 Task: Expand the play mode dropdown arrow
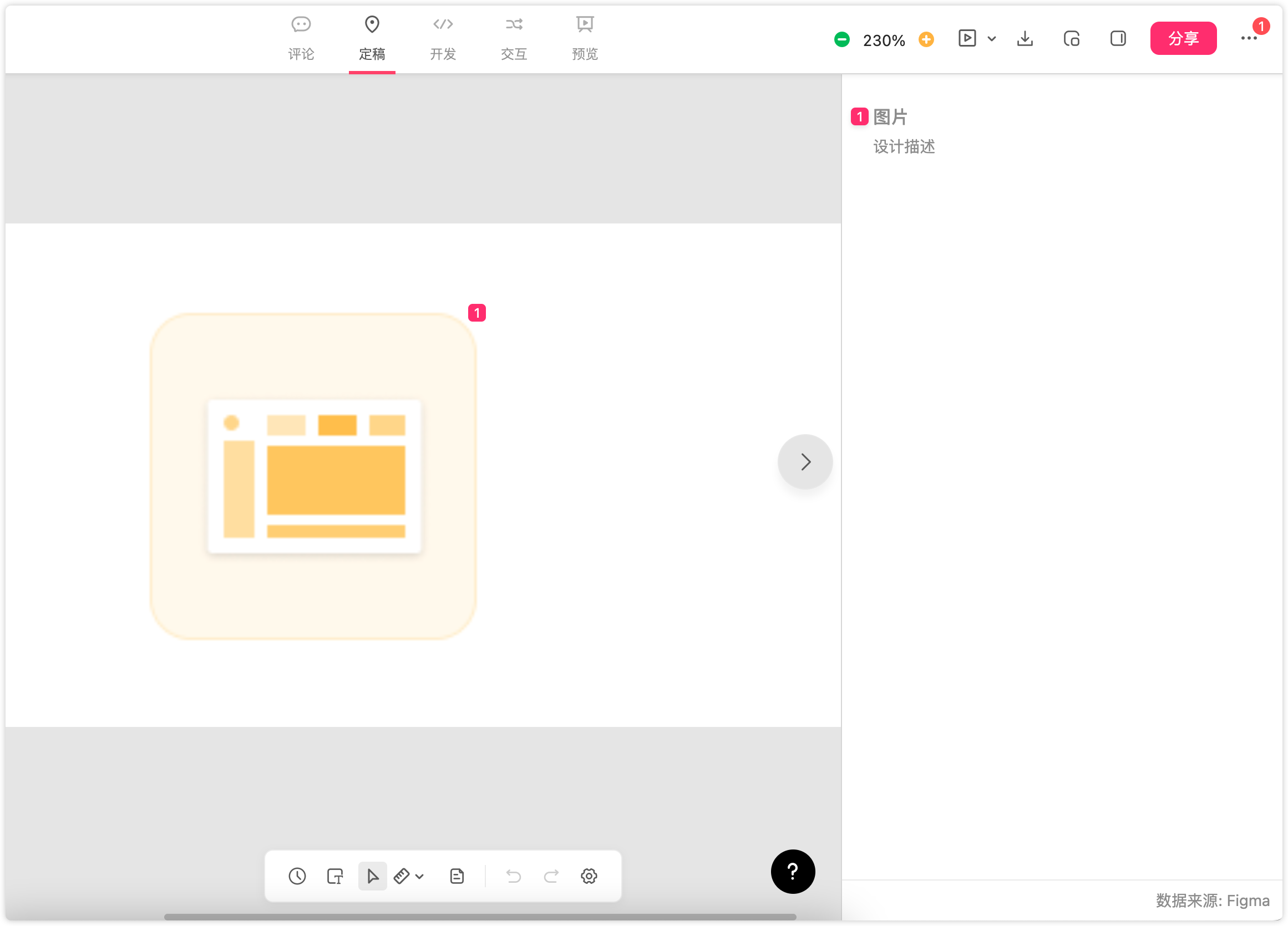tap(992, 39)
